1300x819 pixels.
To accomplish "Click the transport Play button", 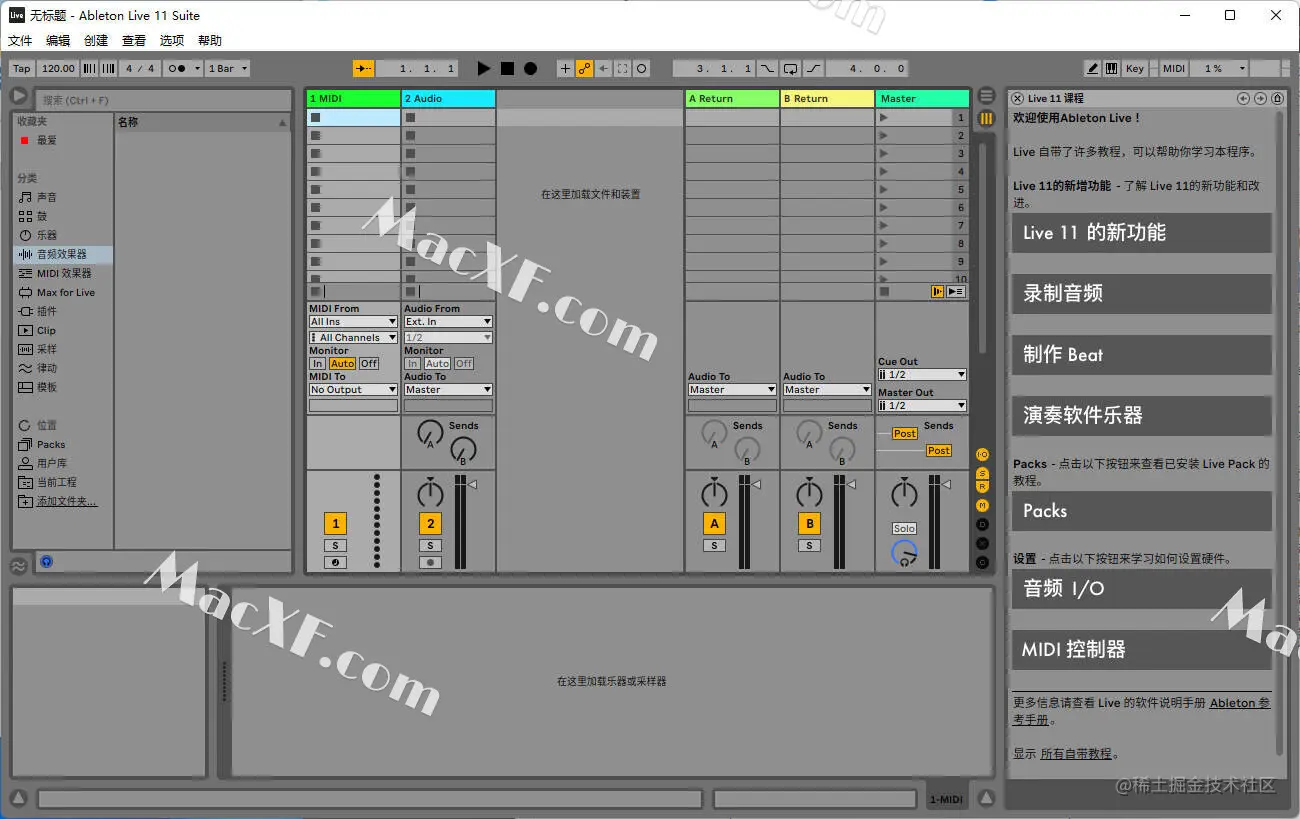I will 484,68.
